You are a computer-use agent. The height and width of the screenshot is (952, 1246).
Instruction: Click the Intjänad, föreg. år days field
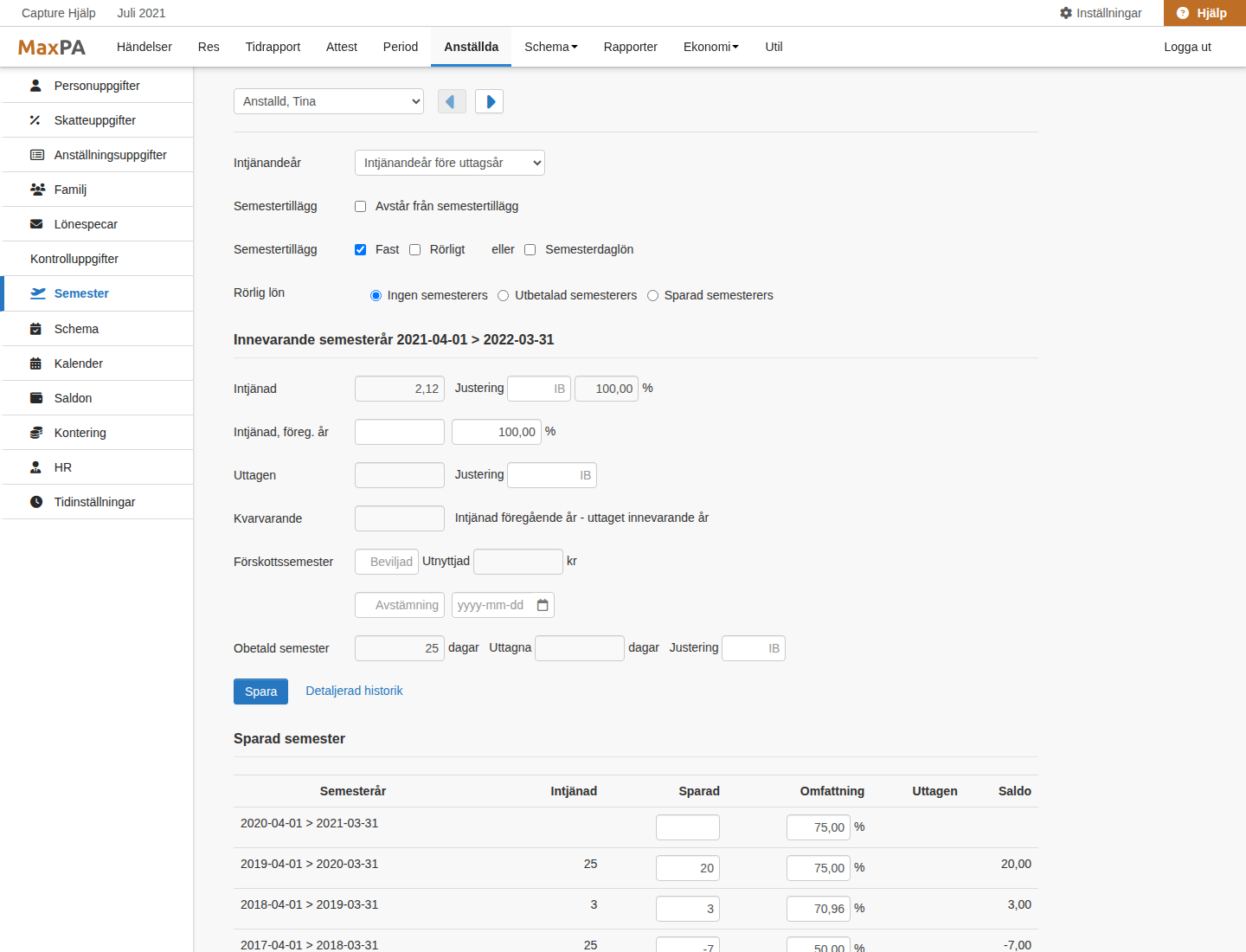(400, 432)
